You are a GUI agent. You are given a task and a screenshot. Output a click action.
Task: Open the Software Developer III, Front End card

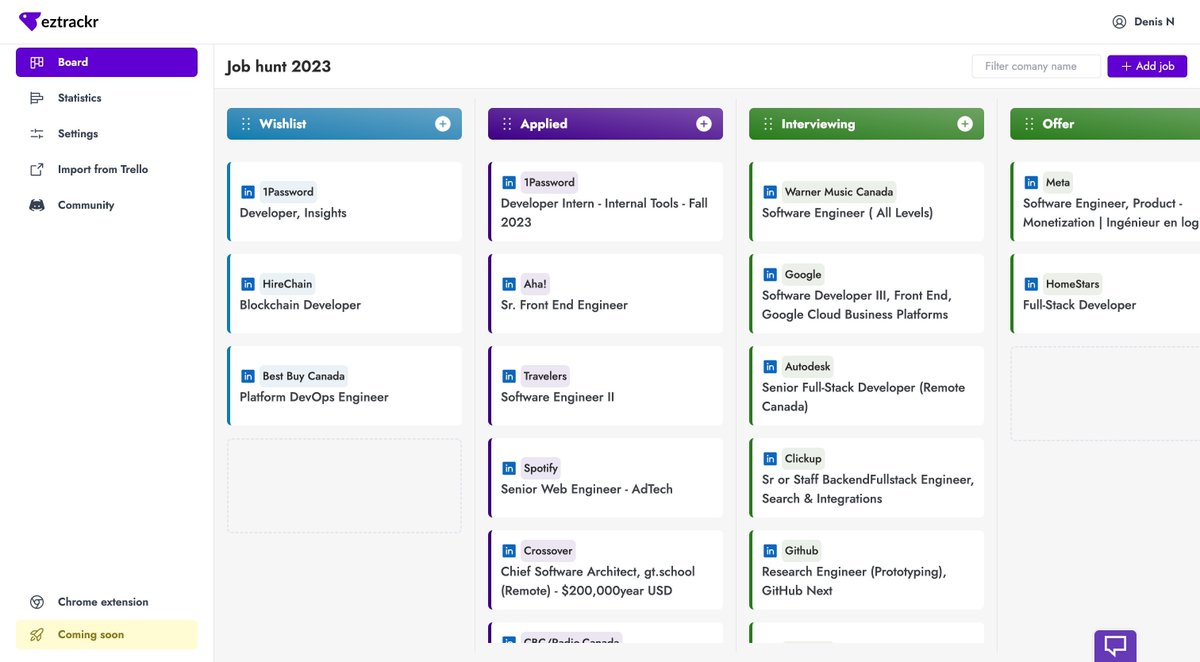(866, 294)
